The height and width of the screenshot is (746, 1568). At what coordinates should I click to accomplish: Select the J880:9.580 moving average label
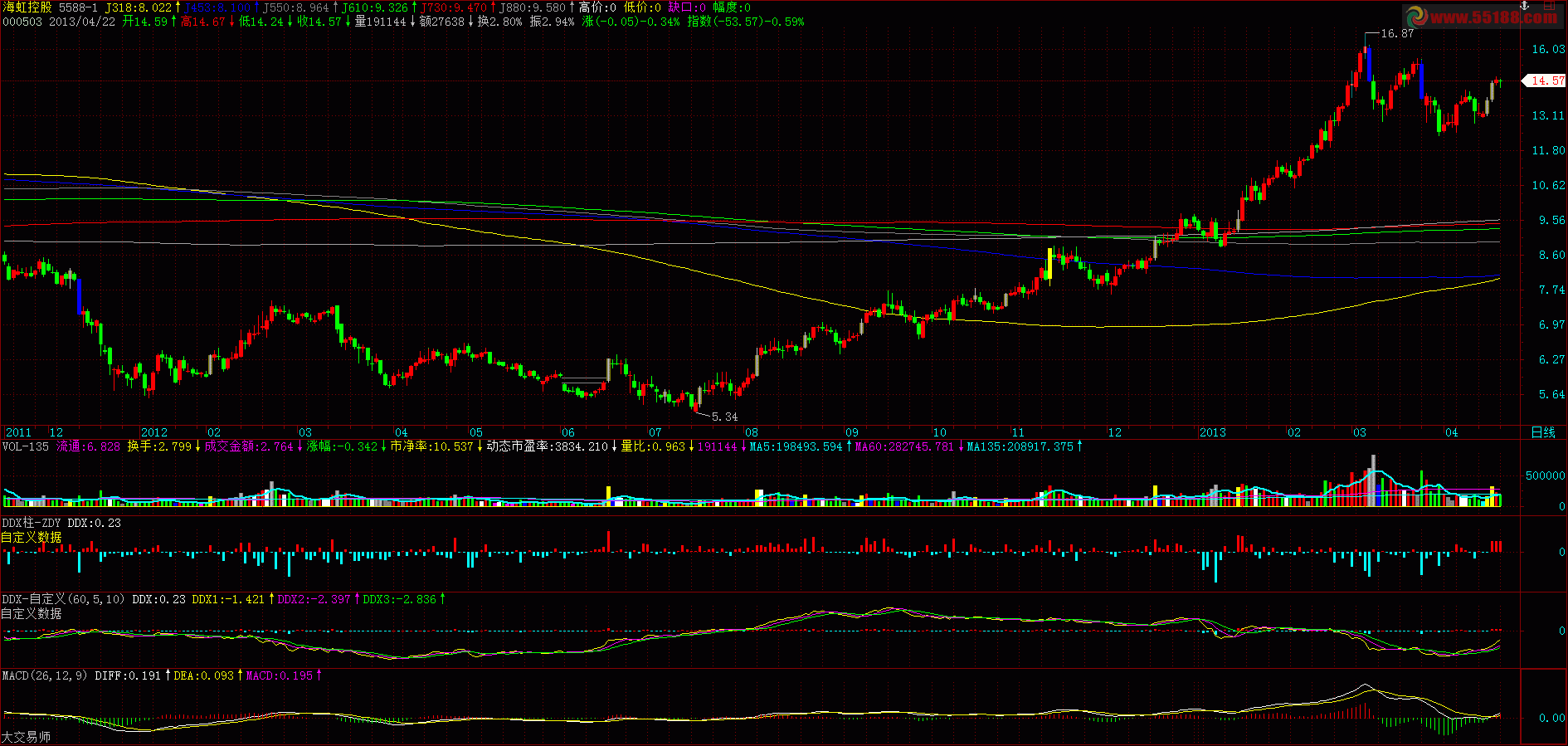coord(532,7)
